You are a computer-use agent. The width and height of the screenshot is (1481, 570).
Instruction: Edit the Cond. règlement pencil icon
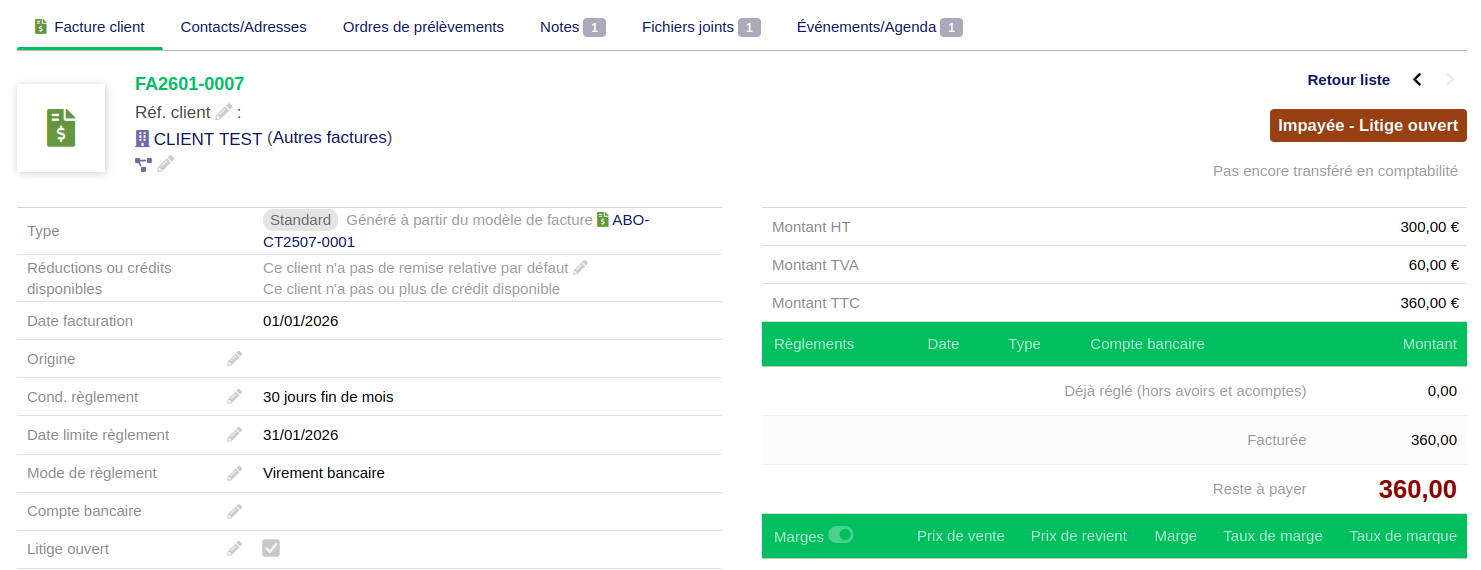234,397
